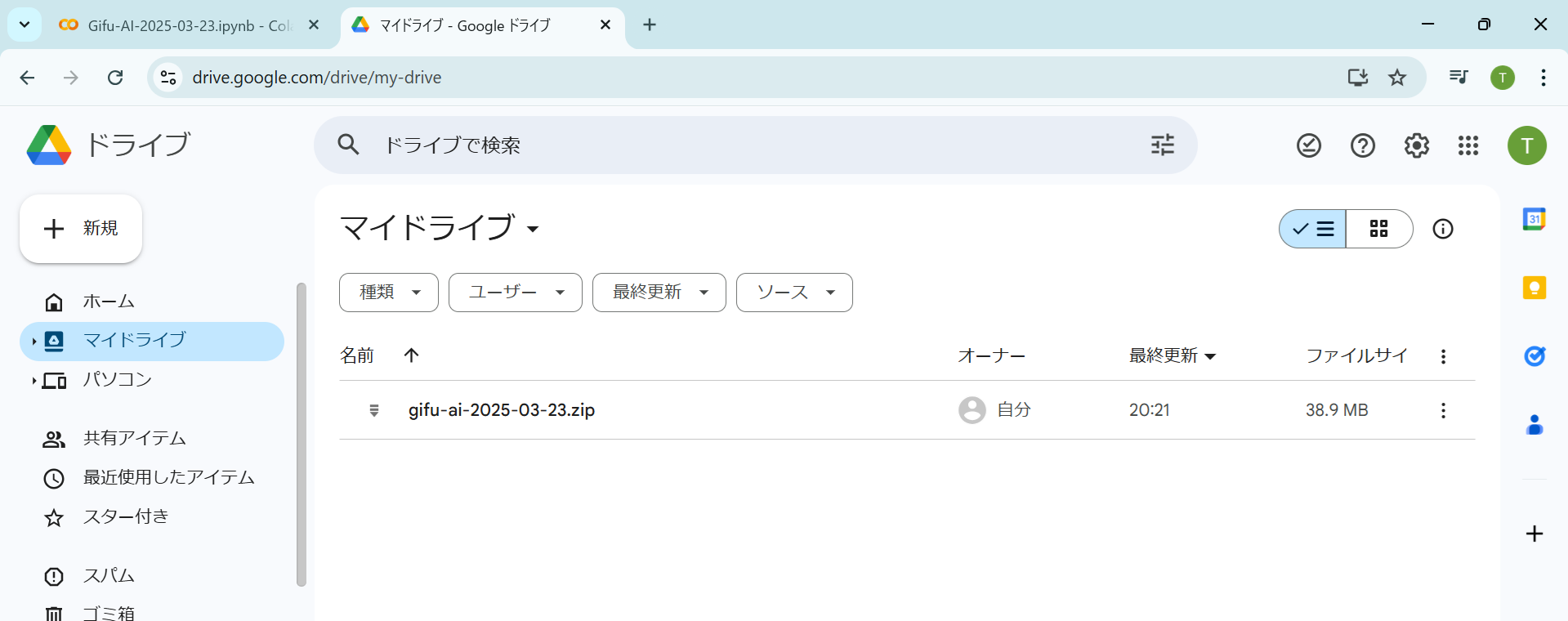Click the オーナー column header
This screenshot has height=621, width=1568.
coord(991,355)
